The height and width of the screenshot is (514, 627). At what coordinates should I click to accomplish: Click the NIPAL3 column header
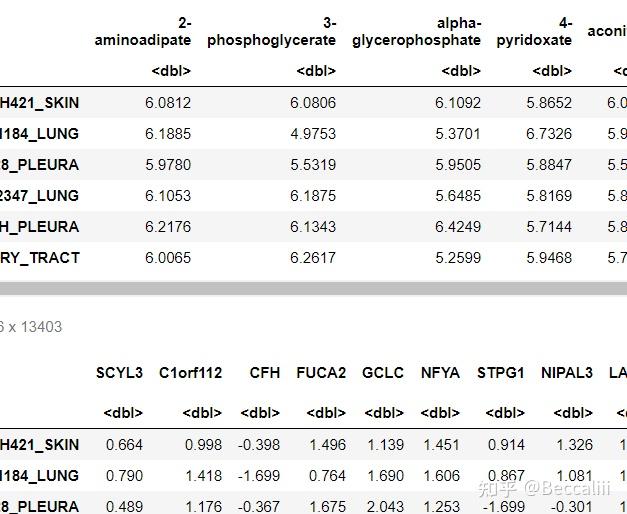(x=566, y=373)
